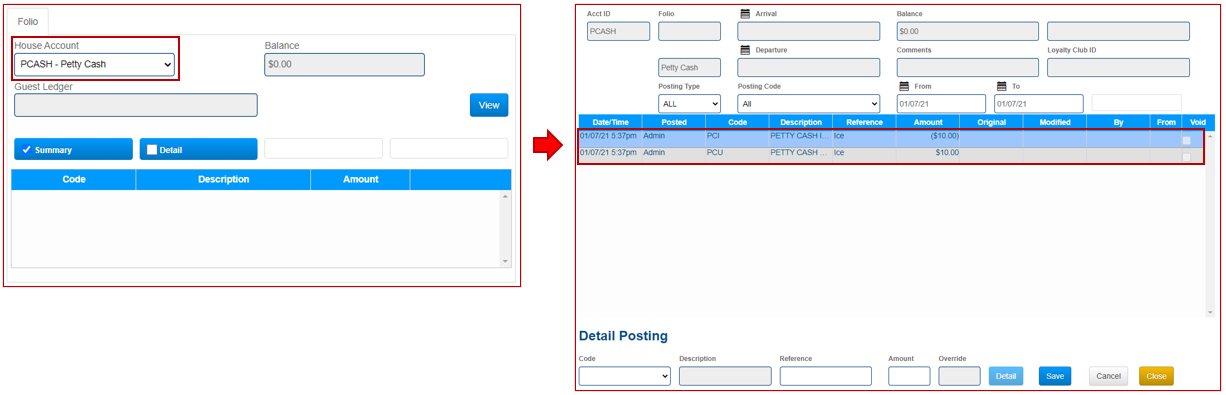Click the postings grid scroll up arrow
The height and width of the screenshot is (395, 1226).
pos(1210,135)
